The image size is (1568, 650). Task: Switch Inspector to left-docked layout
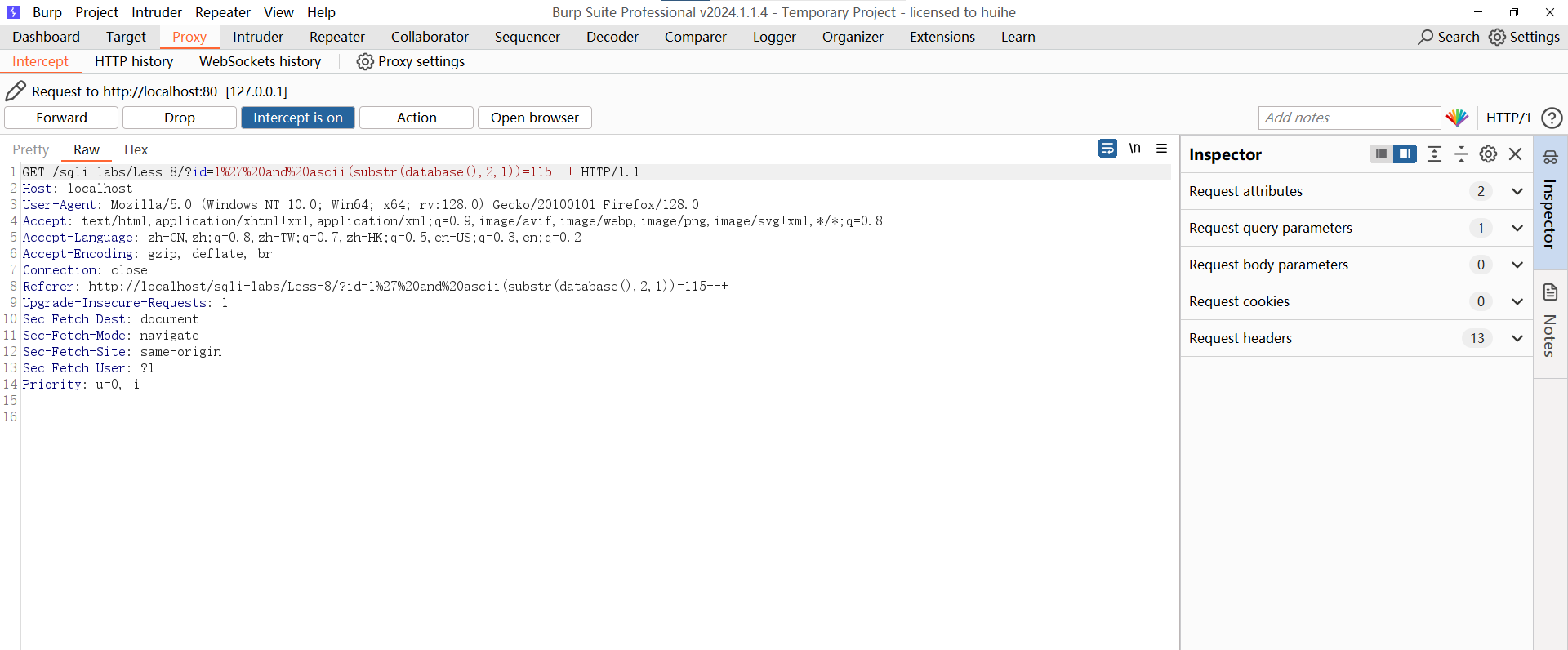[1381, 154]
